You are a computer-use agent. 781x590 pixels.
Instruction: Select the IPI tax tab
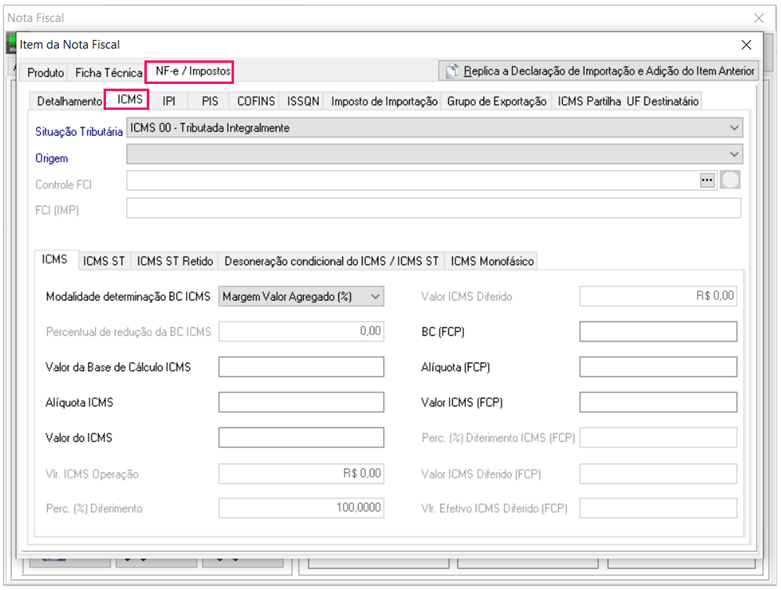169,101
